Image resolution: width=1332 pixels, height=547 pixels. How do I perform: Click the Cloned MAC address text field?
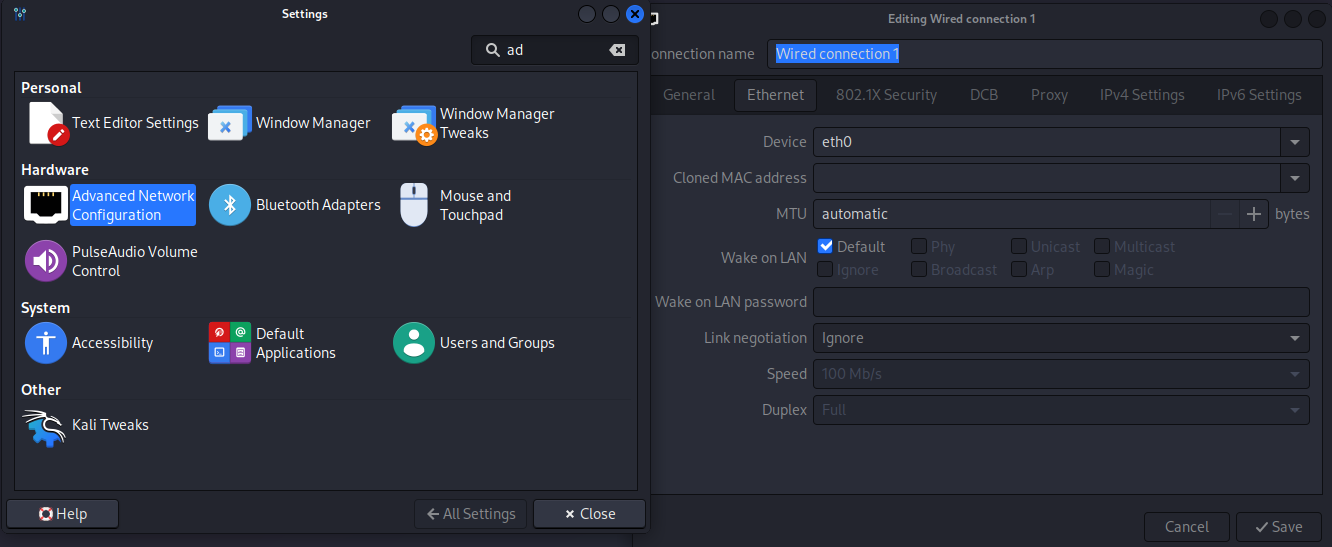pos(1047,178)
